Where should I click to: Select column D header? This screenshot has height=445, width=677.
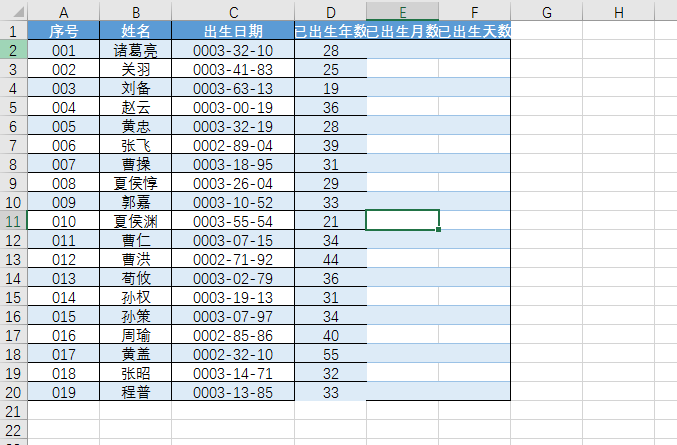[331, 12]
